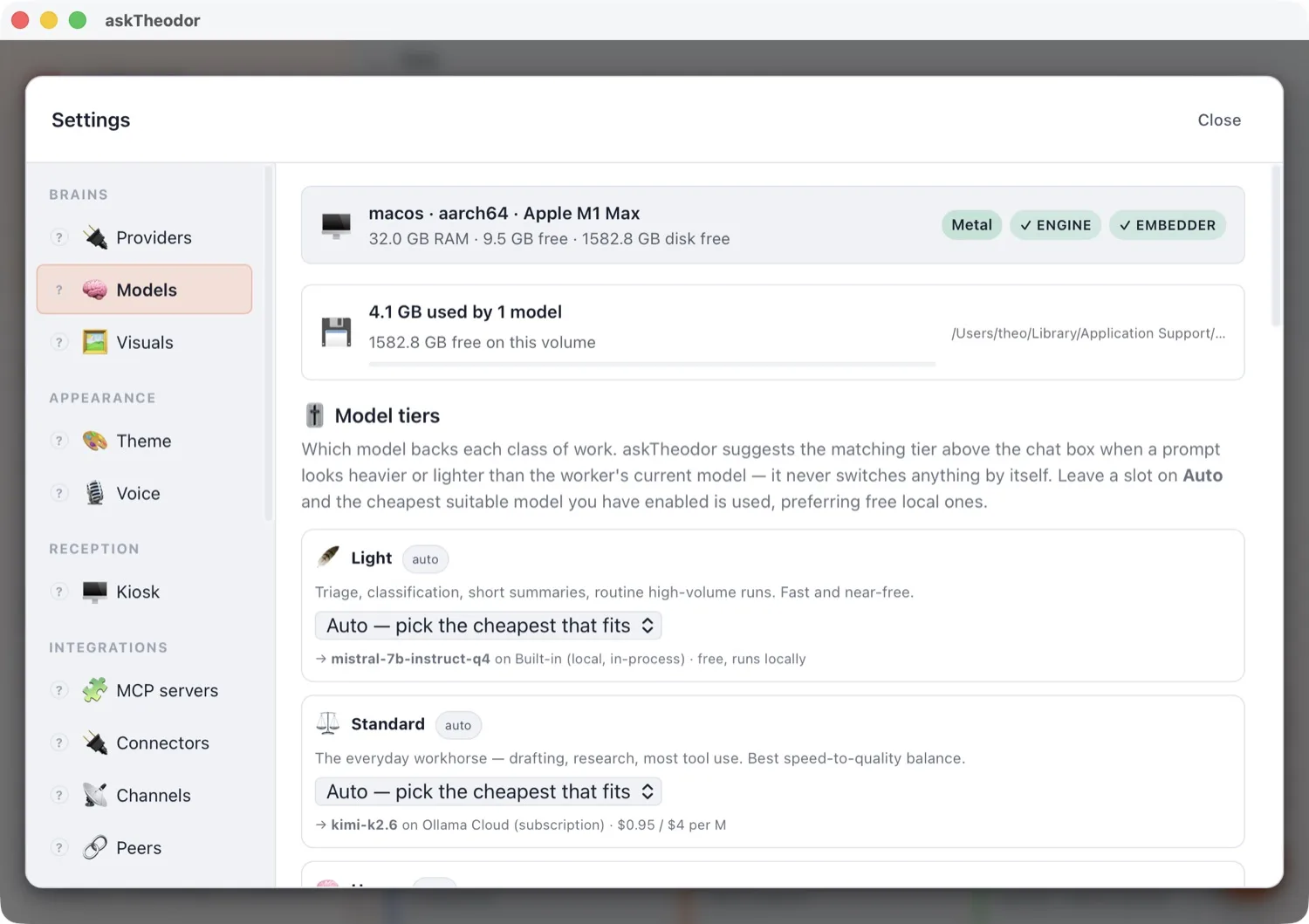Click the question mark beside MCP servers
1309x924 pixels.
tap(59, 690)
